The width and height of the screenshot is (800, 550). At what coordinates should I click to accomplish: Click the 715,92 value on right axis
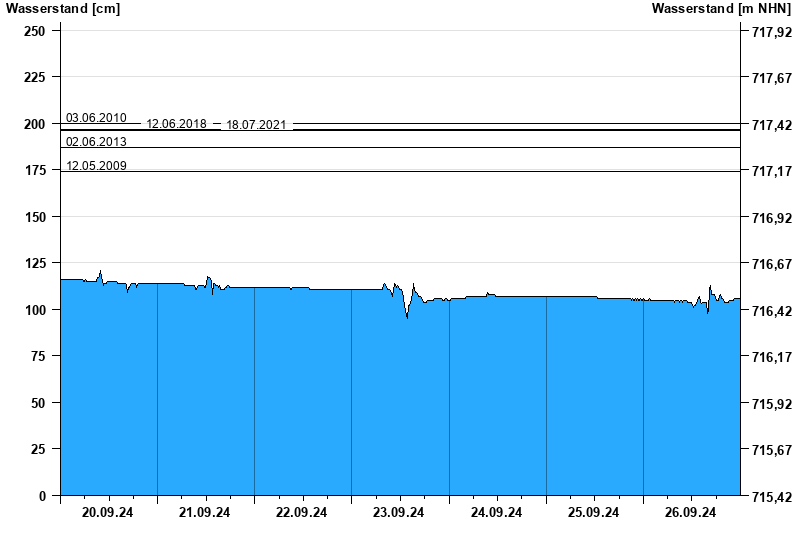[772, 404]
